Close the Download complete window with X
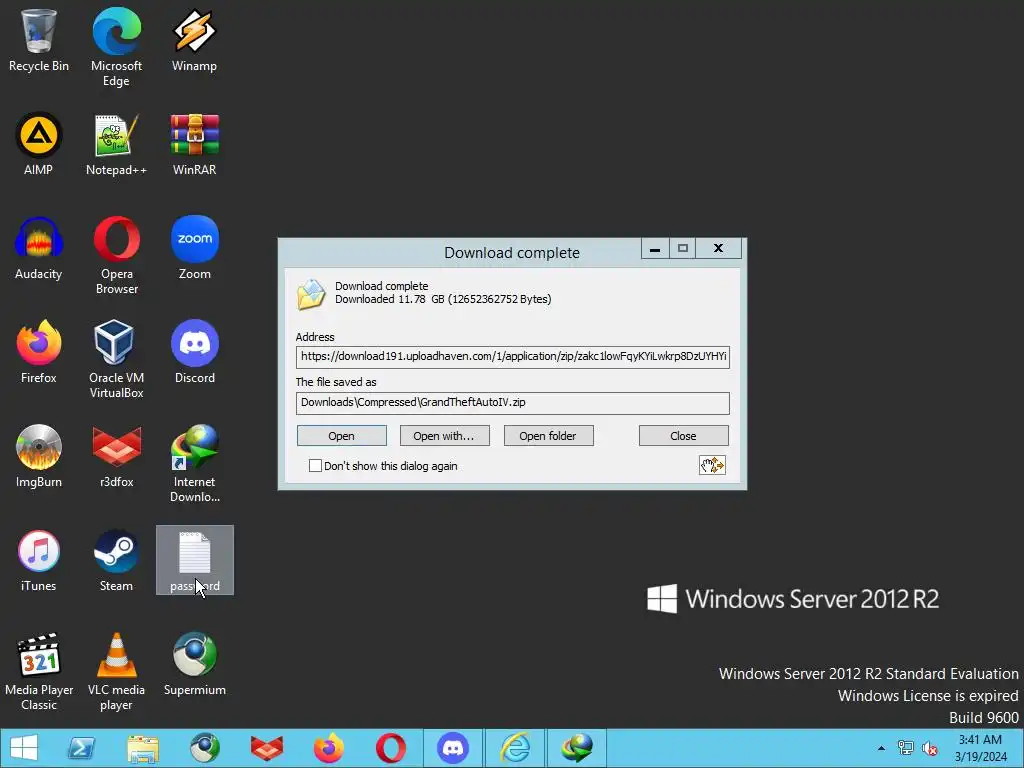The image size is (1024, 768). coord(718,249)
